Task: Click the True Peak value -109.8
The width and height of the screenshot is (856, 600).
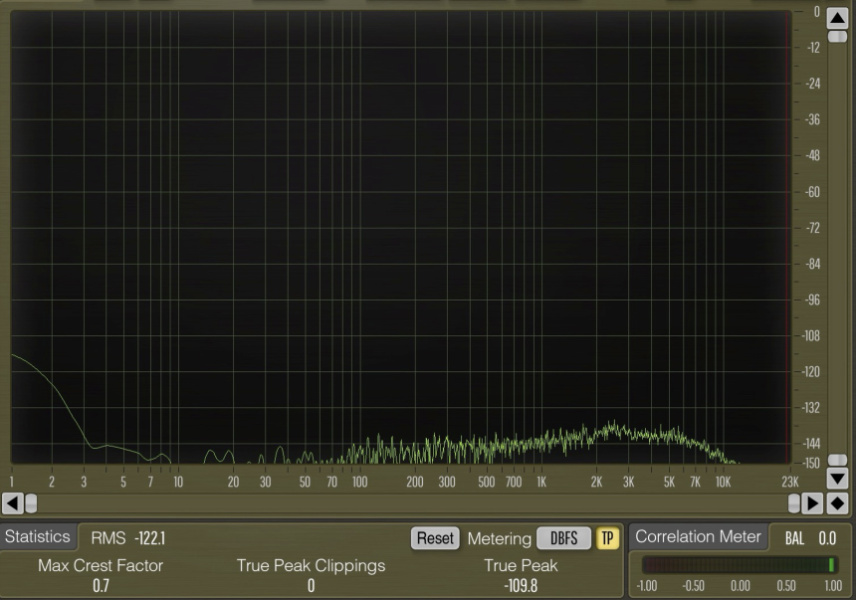Action: click(x=521, y=585)
